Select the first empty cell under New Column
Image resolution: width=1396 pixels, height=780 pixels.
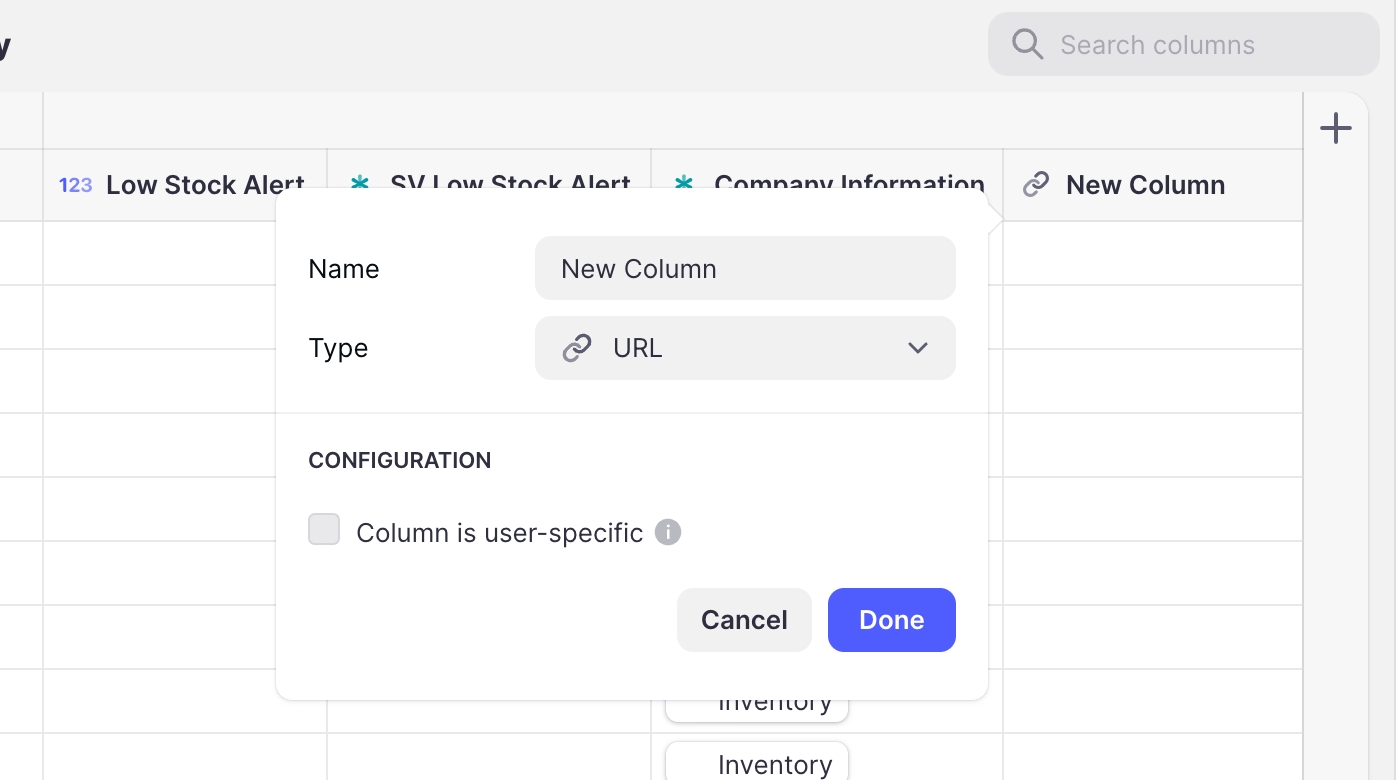tap(1152, 253)
